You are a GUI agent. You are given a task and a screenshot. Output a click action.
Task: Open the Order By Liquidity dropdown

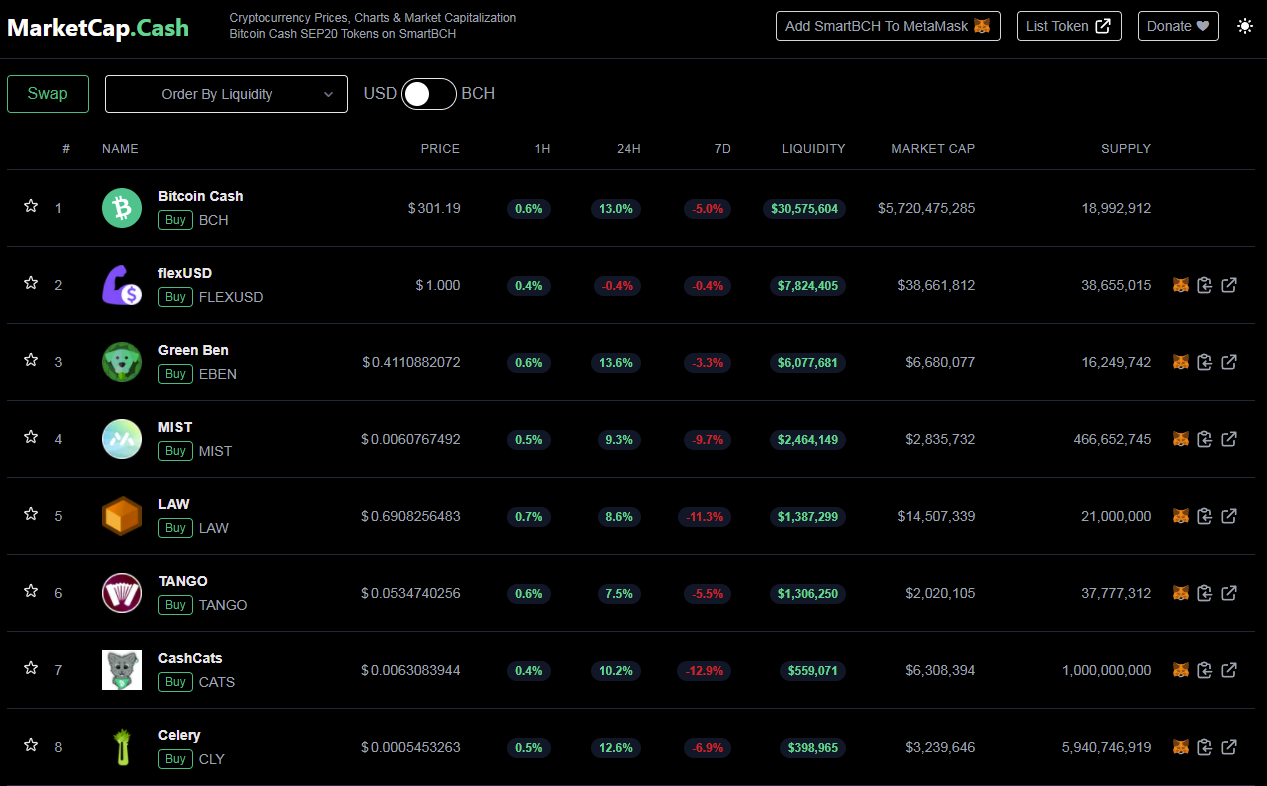pos(226,94)
